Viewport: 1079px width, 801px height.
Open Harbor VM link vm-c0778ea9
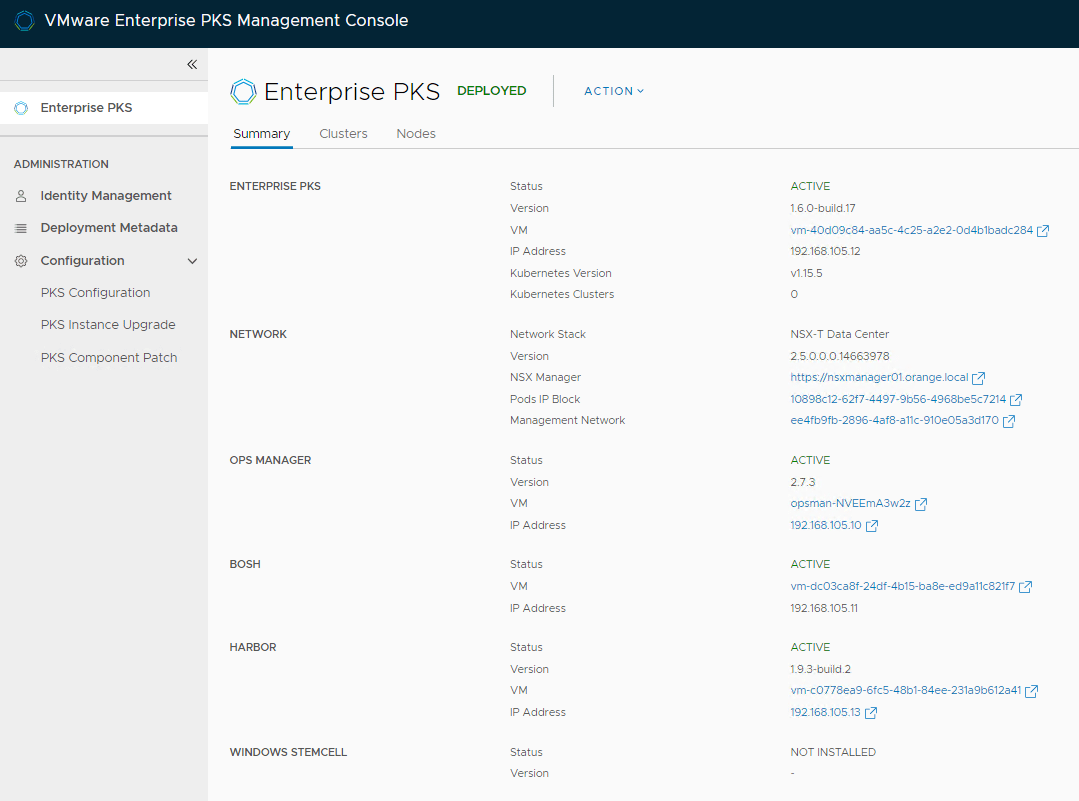click(906, 690)
